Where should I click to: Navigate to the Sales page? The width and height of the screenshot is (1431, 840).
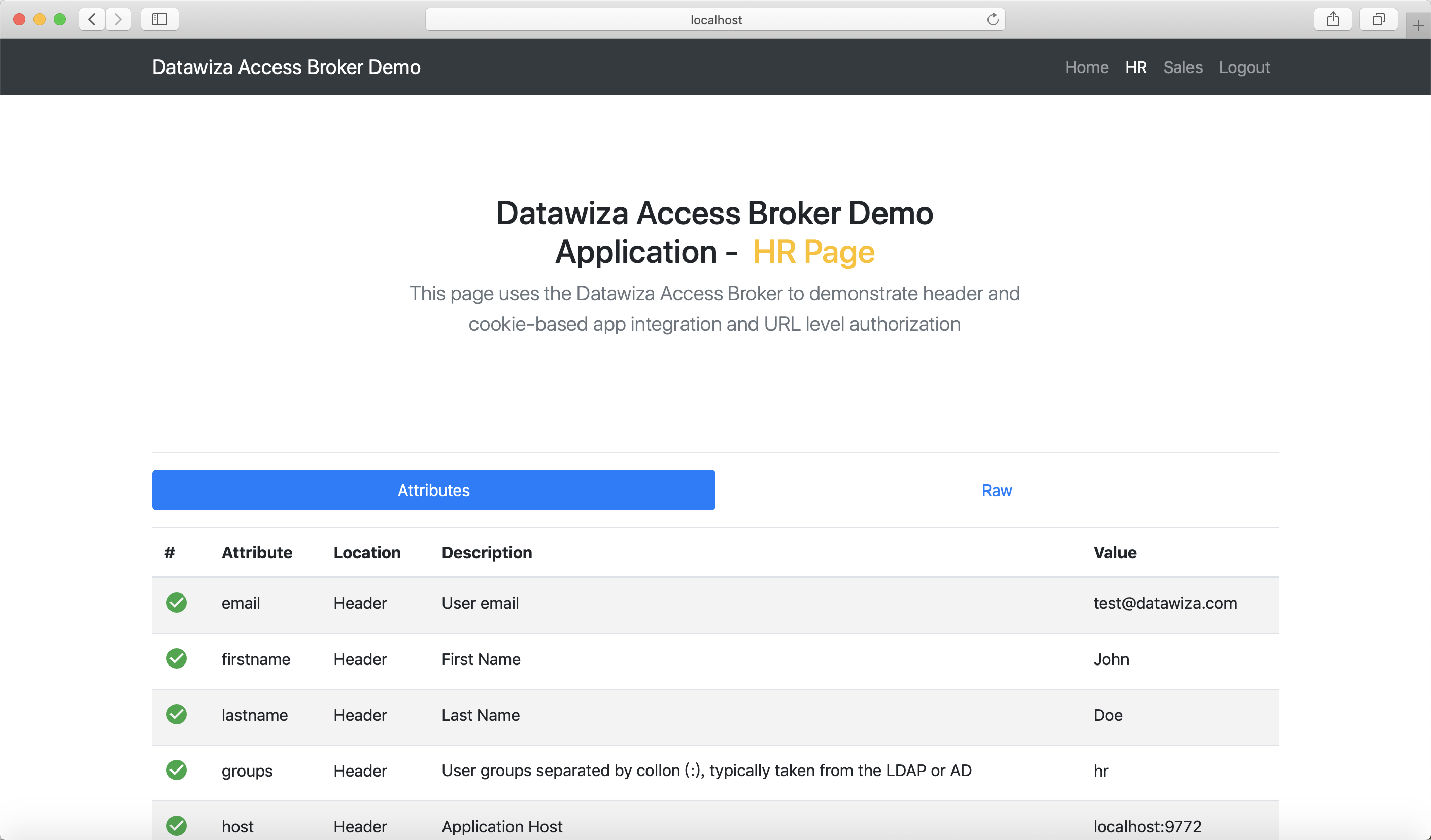pyautogui.click(x=1183, y=67)
